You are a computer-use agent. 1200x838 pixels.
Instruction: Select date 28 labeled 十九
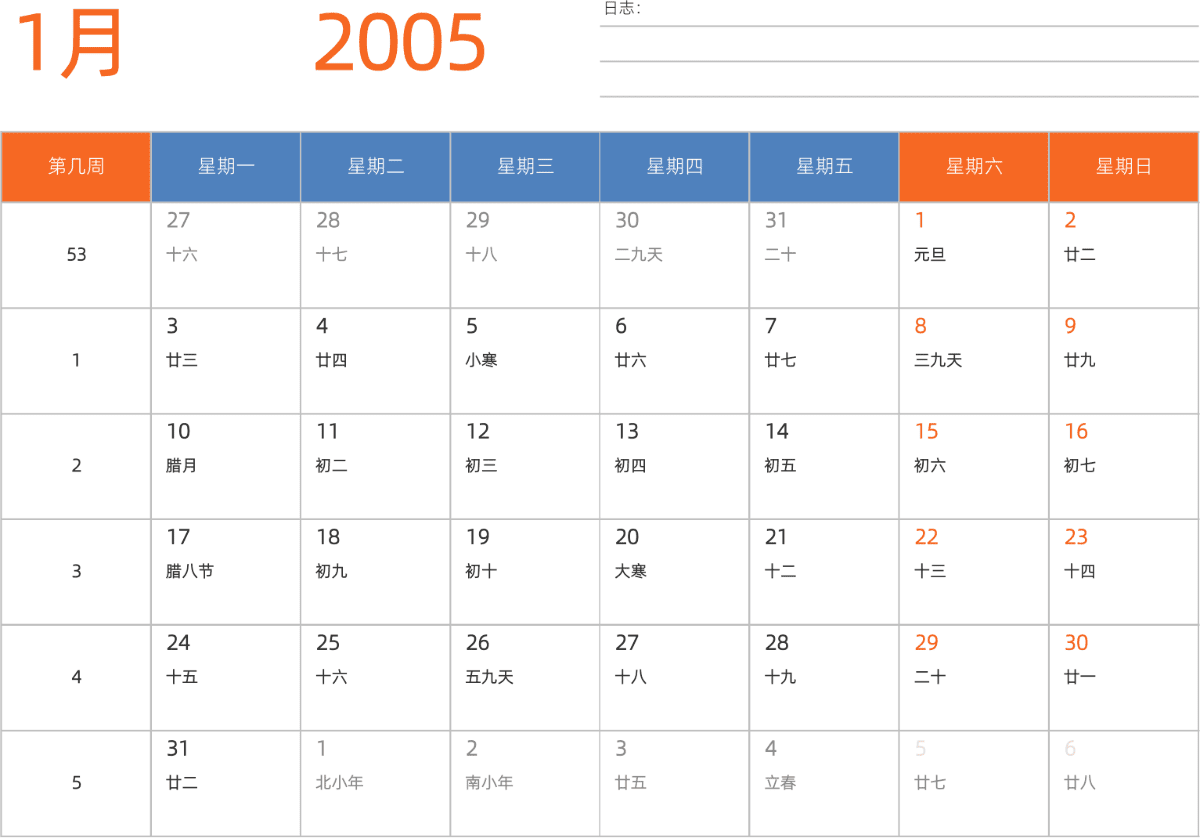[824, 678]
